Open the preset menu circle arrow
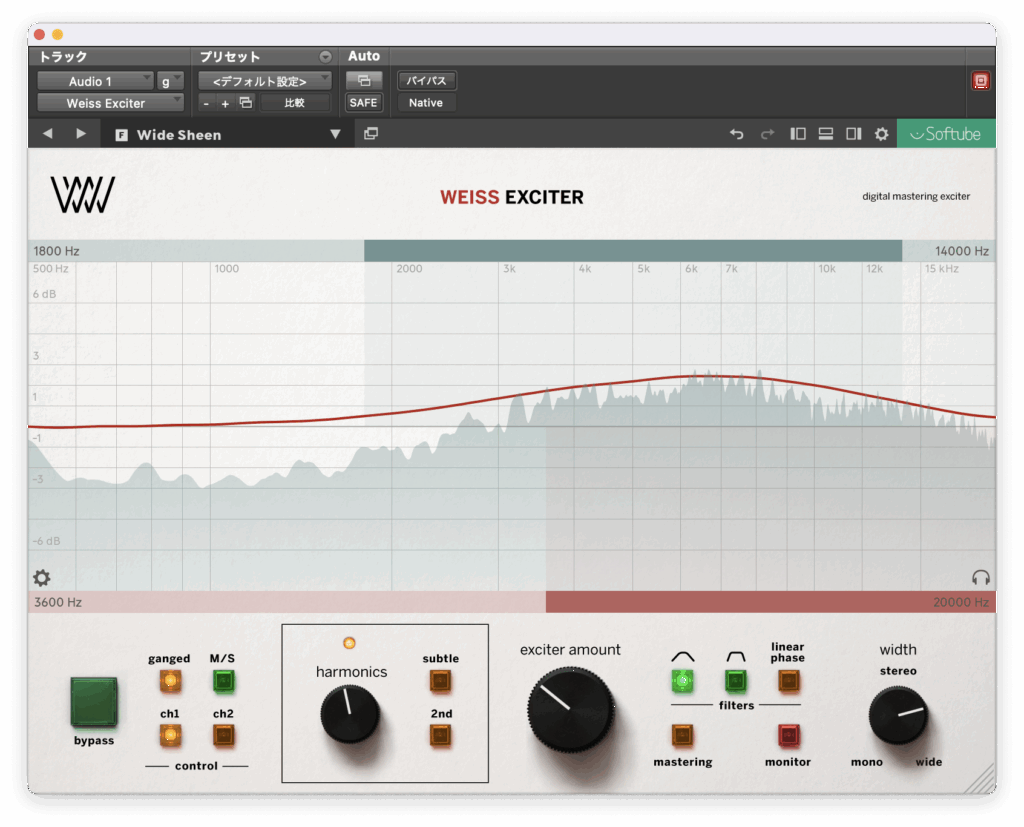The image size is (1024, 827). [x=325, y=57]
